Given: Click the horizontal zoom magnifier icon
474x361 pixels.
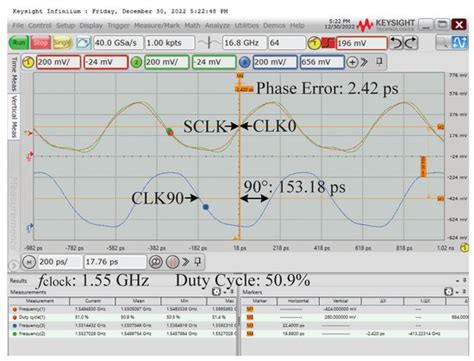Looking at the screenshot, I should pyautogui.click(x=155, y=262).
